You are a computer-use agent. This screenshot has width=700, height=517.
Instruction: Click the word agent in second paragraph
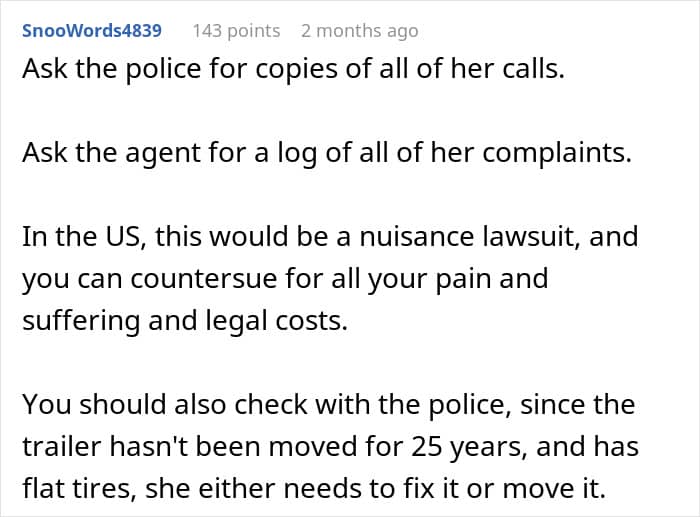[162, 153]
